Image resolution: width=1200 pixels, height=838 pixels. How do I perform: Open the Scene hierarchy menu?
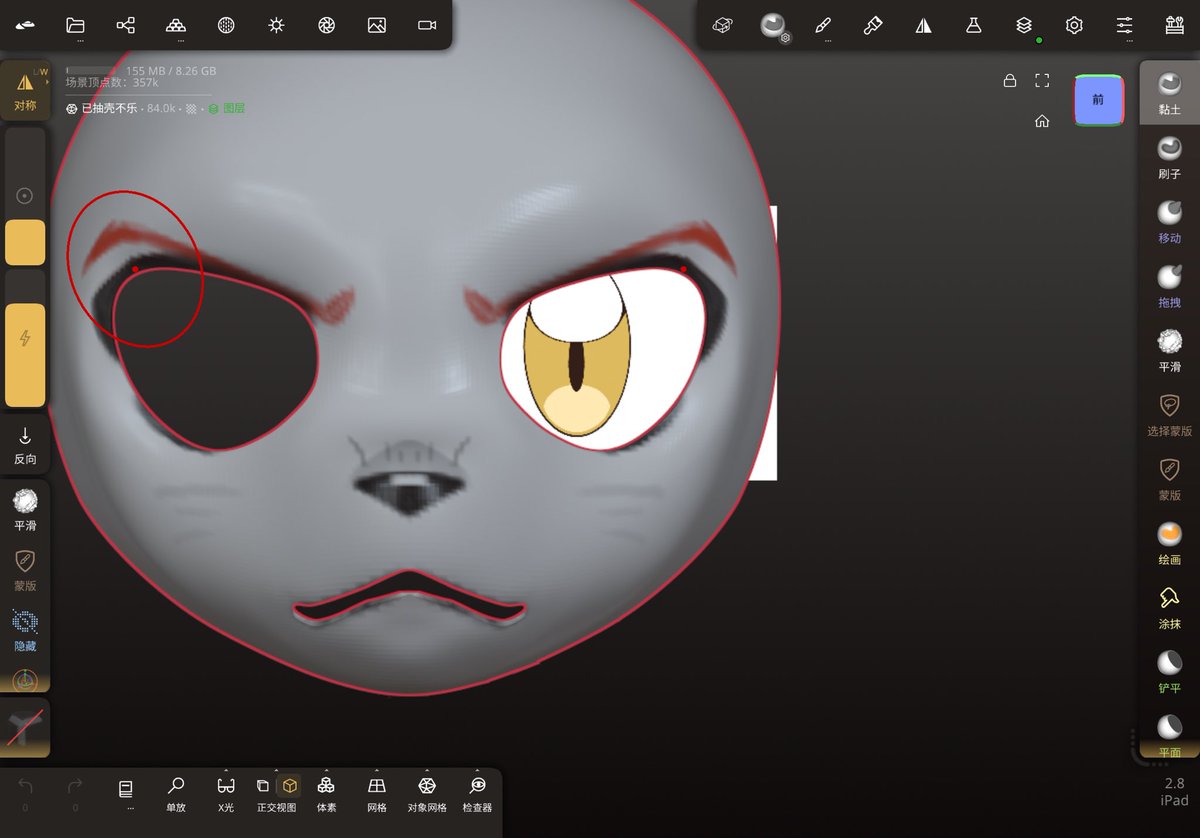point(125,25)
